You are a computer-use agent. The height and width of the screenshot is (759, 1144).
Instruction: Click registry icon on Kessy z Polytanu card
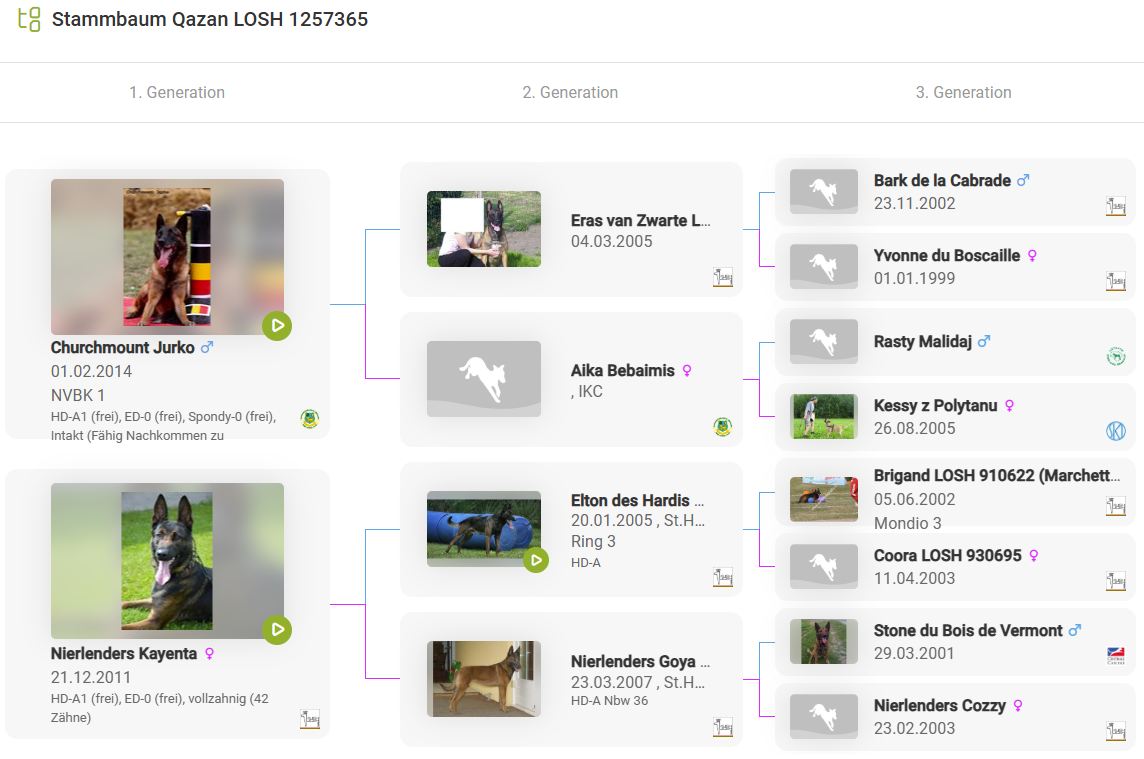pyautogui.click(x=1115, y=431)
